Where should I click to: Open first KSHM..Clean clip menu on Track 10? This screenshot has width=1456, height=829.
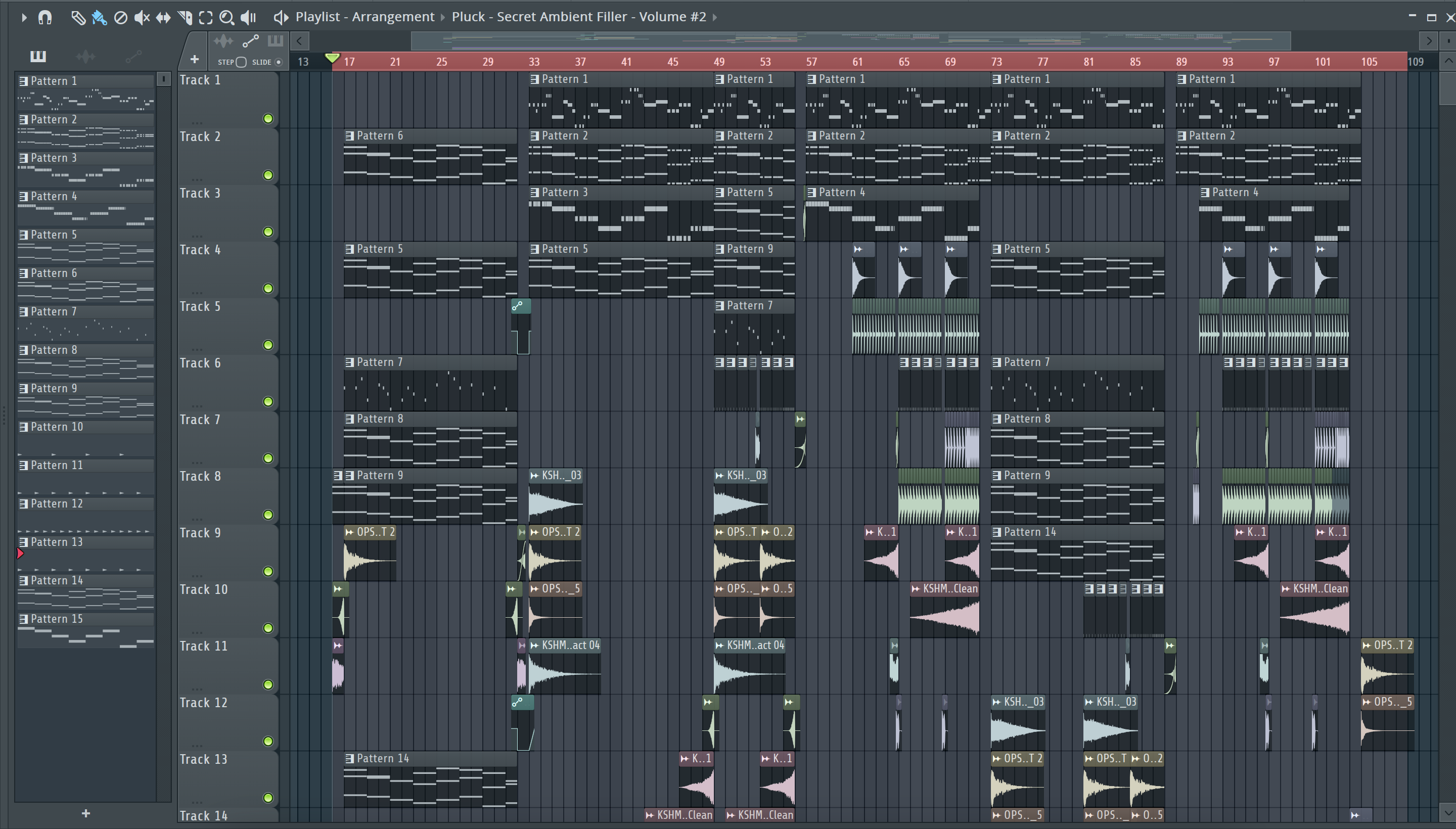click(x=916, y=589)
